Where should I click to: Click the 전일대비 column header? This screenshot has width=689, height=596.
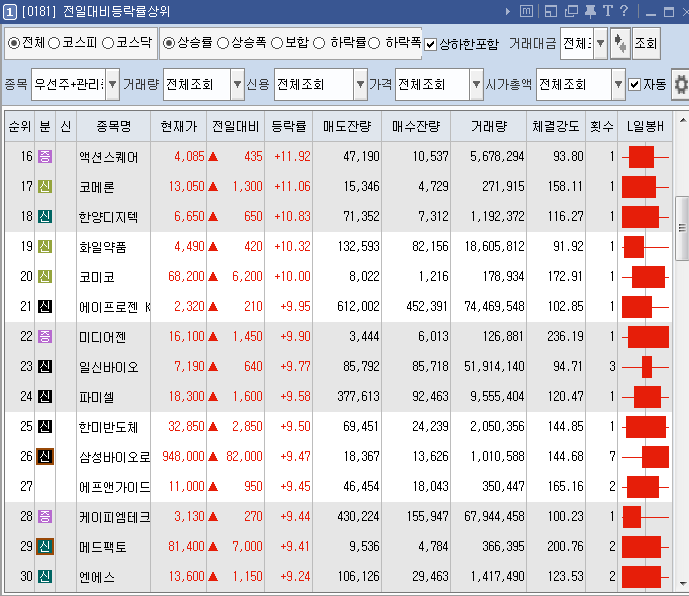tap(236, 127)
